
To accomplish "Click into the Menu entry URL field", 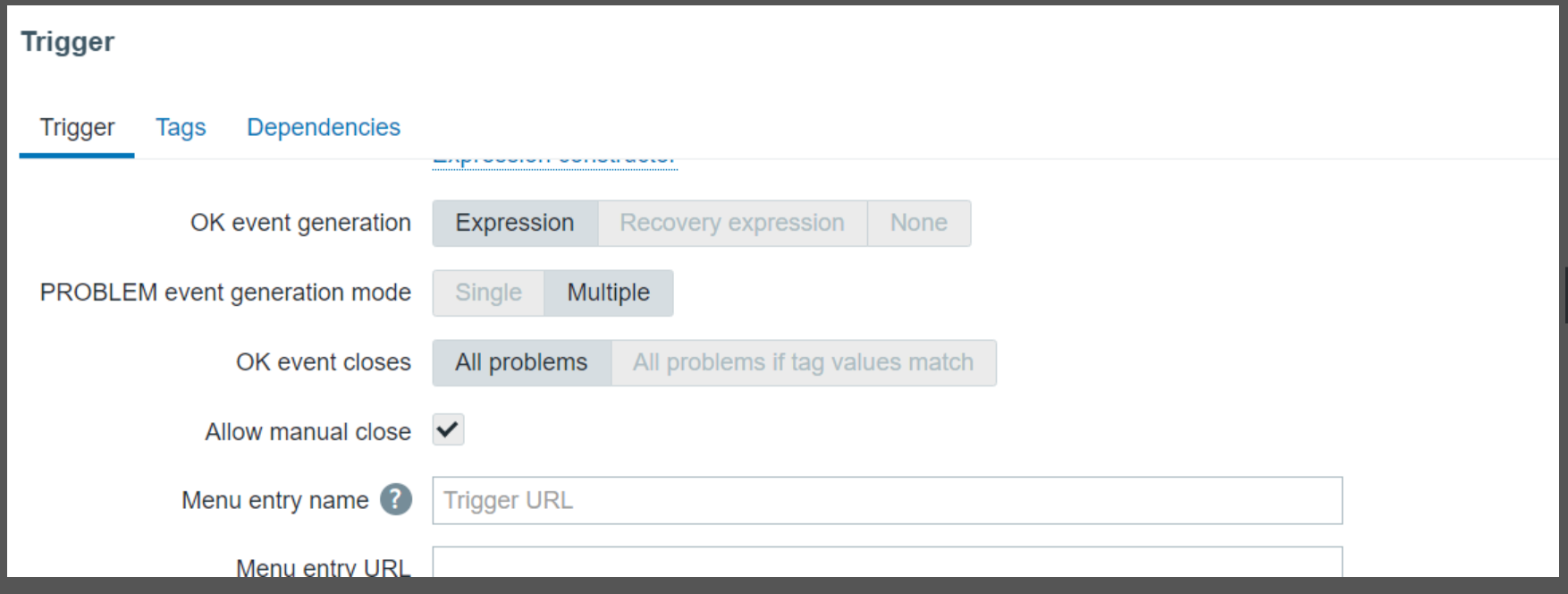I will click(887, 563).
